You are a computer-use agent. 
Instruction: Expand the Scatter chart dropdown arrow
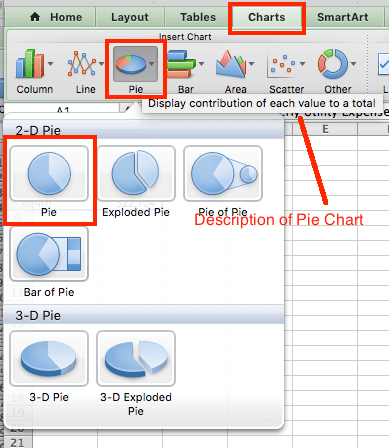tap(302, 63)
